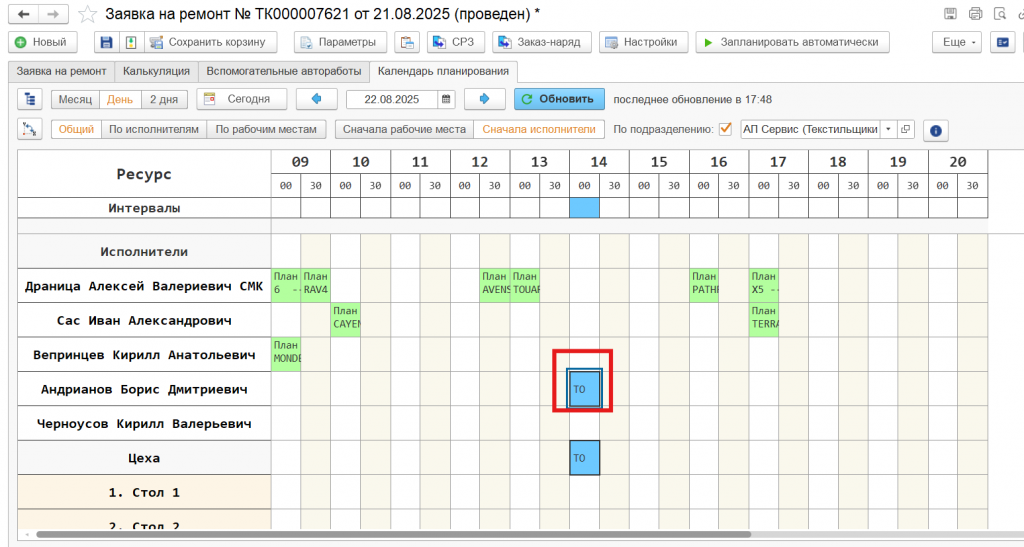Click the blue floppy disk save icon
Viewport: 1024px width, 547px height.
(x=105, y=42)
